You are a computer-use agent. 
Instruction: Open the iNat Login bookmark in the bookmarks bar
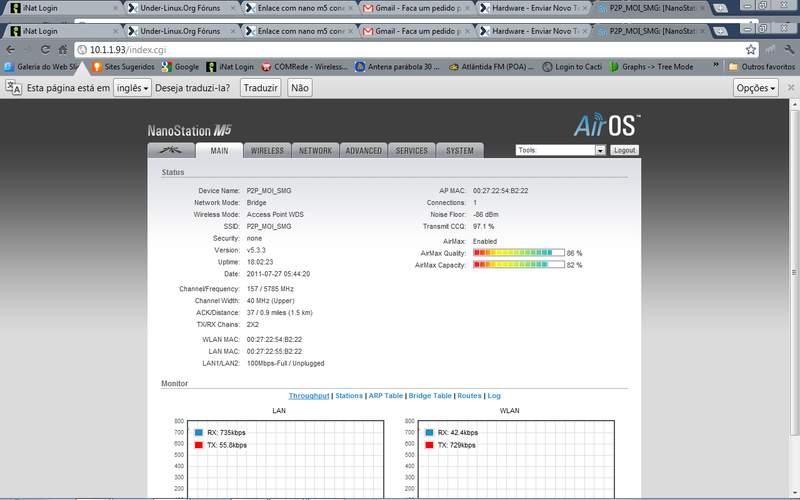(x=230, y=67)
